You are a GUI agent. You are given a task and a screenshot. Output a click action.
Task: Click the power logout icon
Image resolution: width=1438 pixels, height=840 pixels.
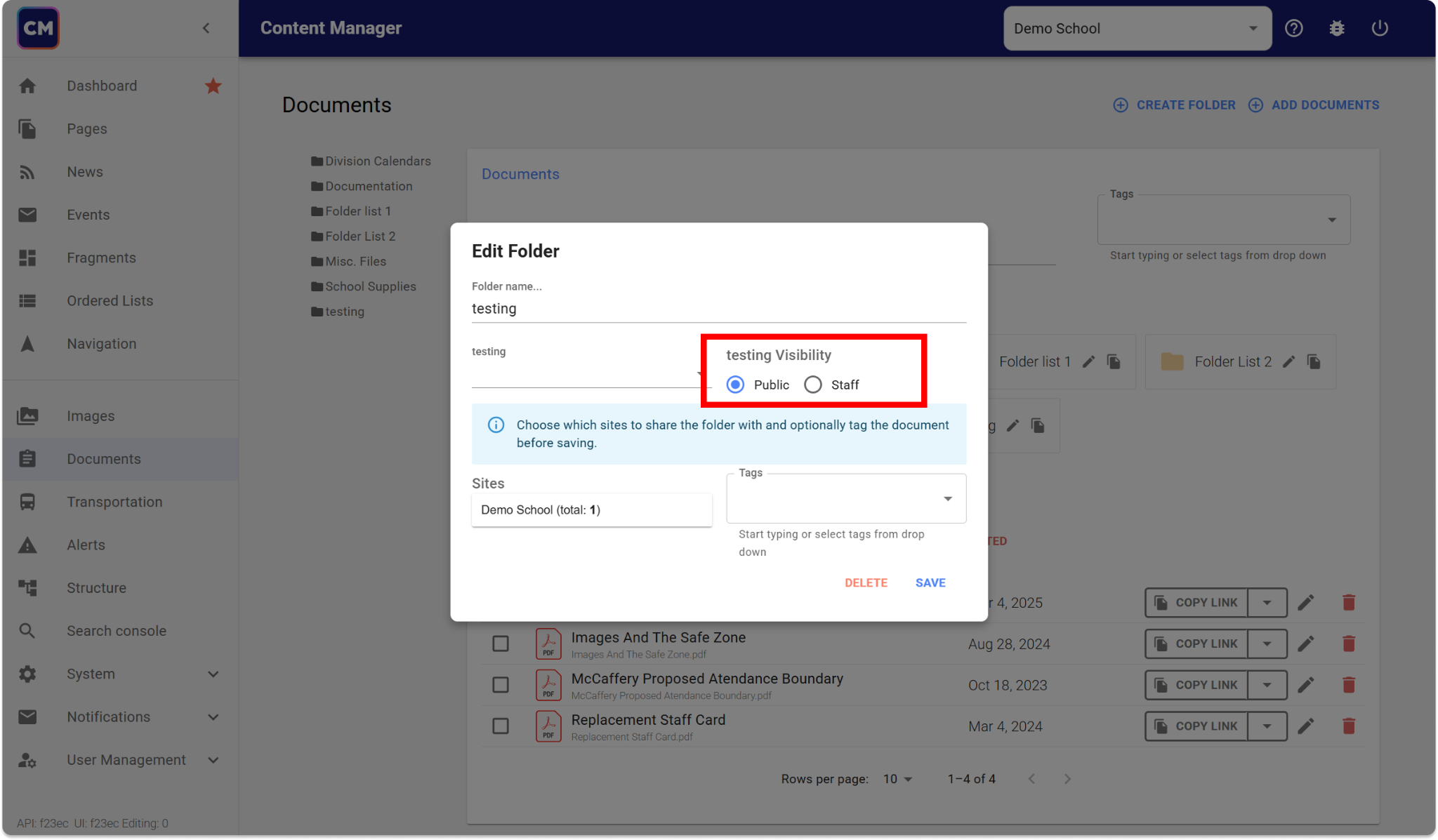1379,28
